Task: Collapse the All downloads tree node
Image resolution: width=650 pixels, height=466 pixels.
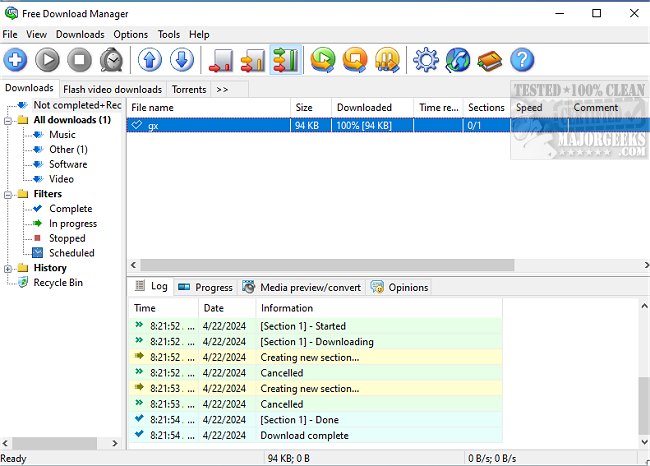Action: (x=9, y=120)
